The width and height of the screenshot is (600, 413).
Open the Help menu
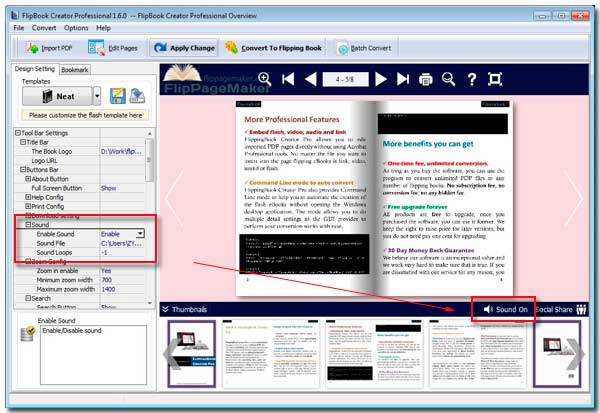(x=103, y=28)
